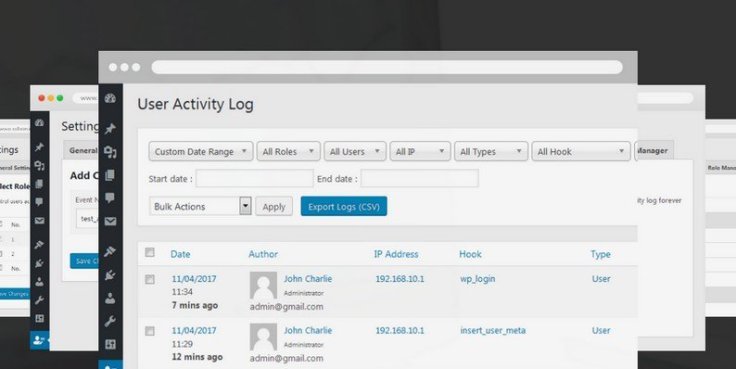The image size is (736, 369).
Task: Open the All IP dropdown
Action: 420,152
